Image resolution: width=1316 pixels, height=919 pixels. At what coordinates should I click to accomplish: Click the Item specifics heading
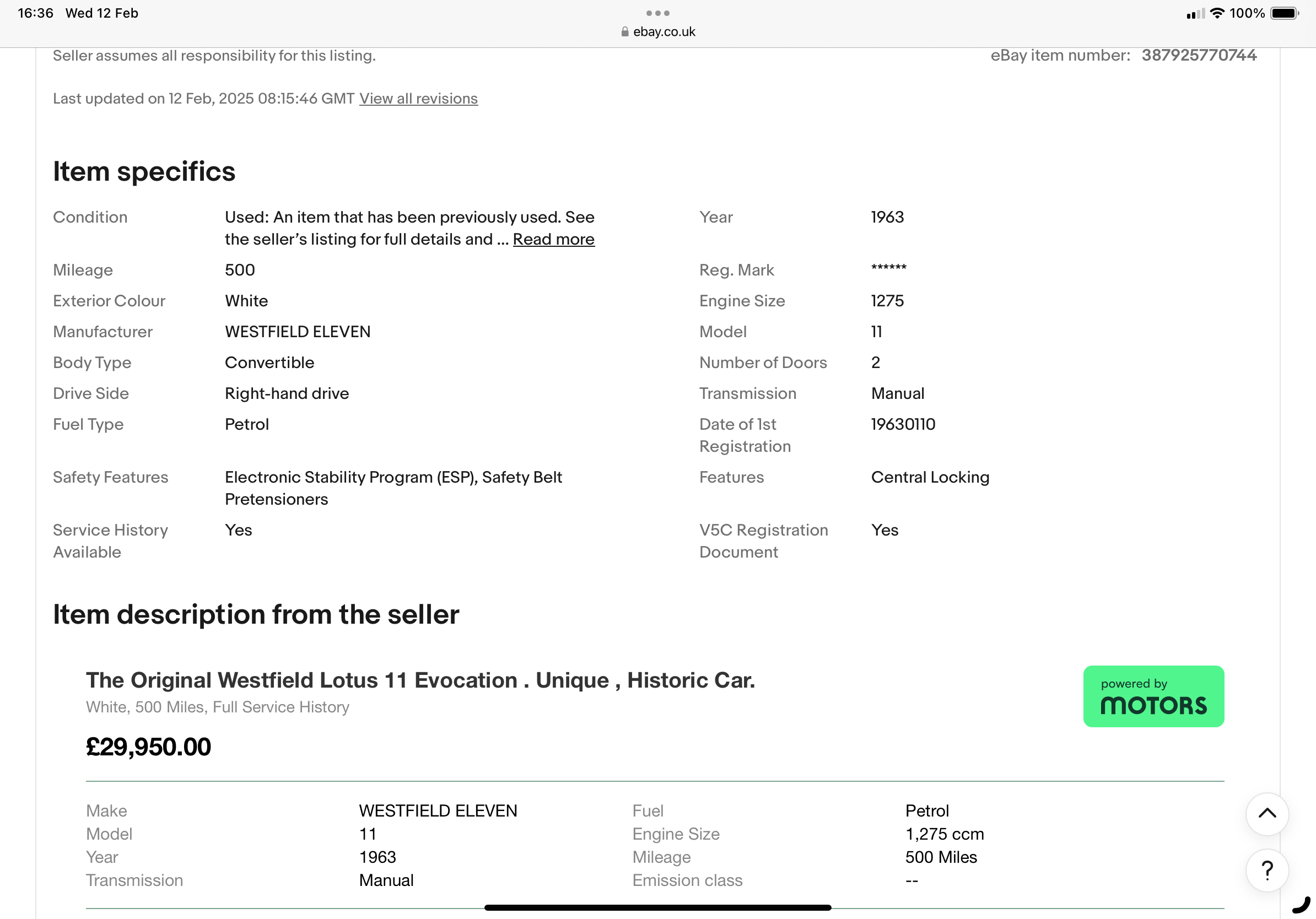(144, 171)
